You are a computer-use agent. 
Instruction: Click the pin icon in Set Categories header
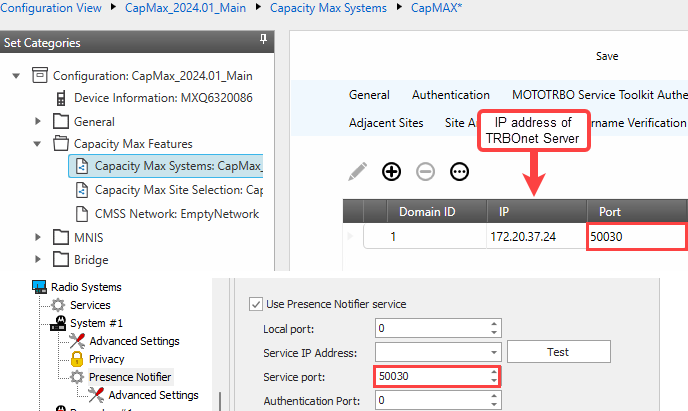[x=263, y=40]
